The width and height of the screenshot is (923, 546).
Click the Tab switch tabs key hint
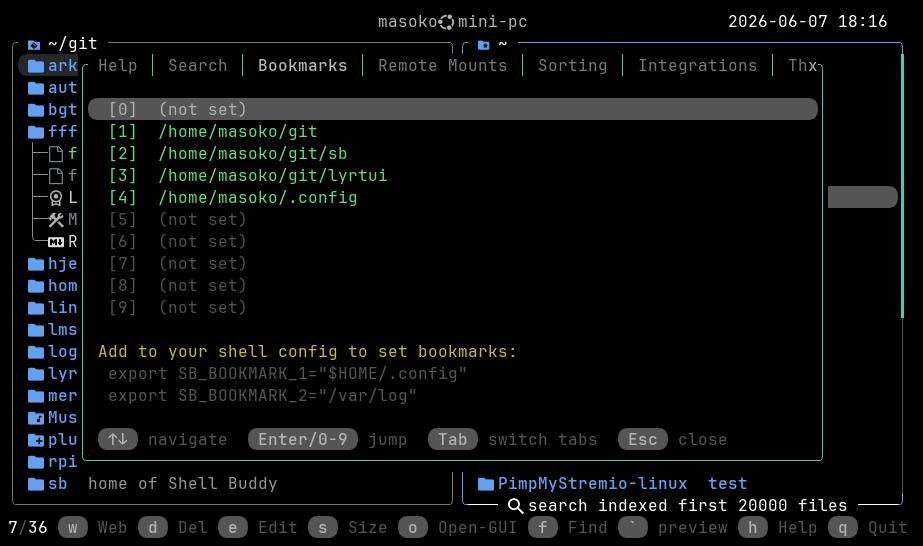tap(453, 440)
